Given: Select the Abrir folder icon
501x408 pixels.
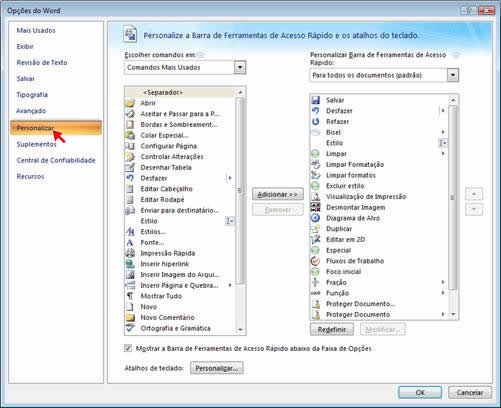Looking at the screenshot, I should point(130,103).
